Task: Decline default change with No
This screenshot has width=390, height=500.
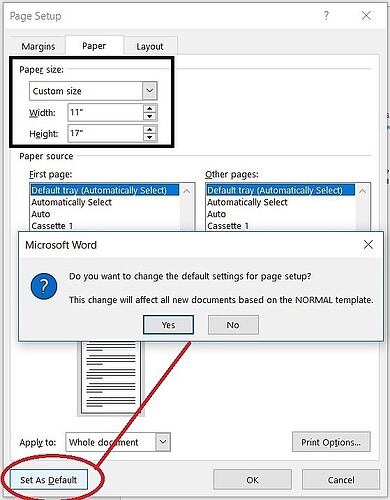Action: 233,325
